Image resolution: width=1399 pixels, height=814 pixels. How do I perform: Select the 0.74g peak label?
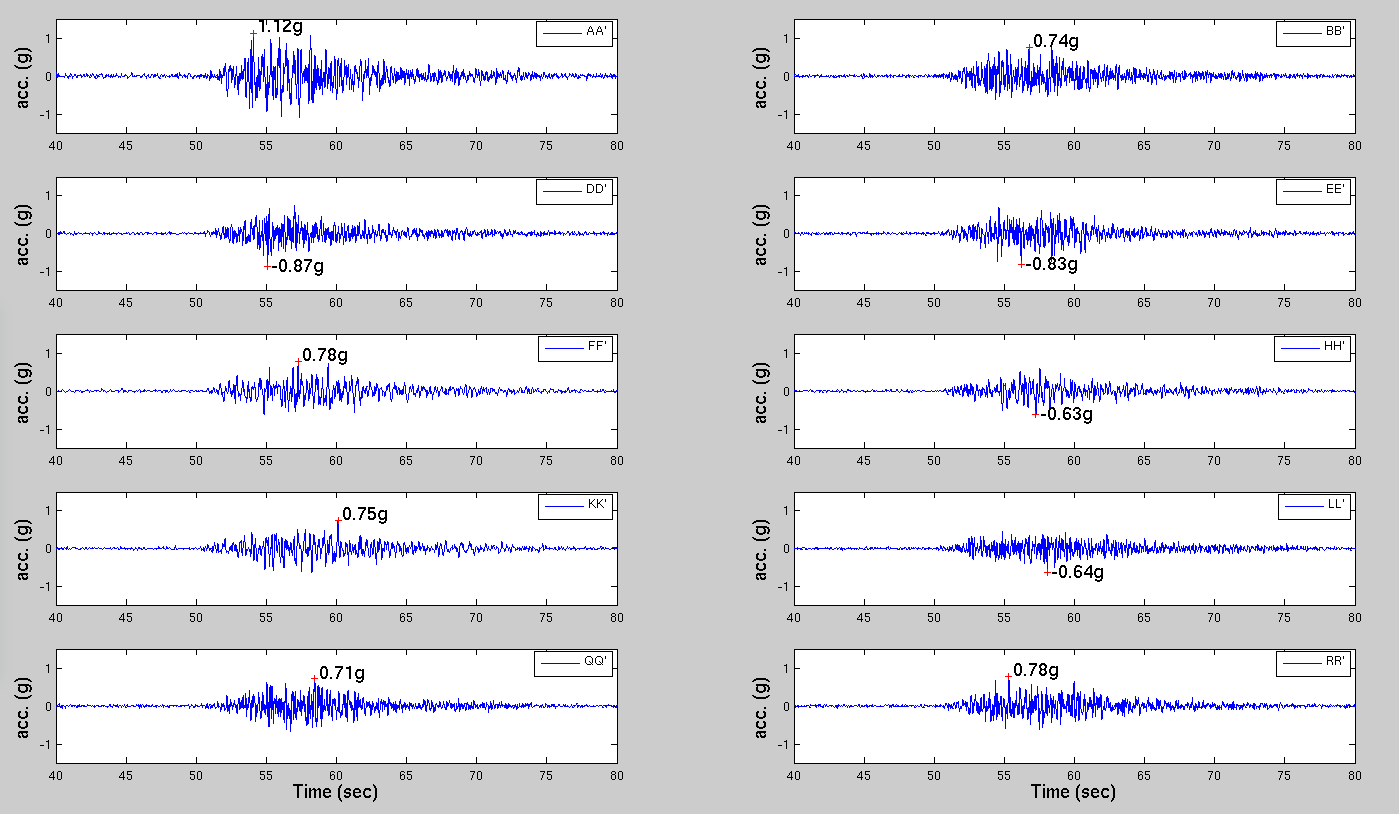1056,41
